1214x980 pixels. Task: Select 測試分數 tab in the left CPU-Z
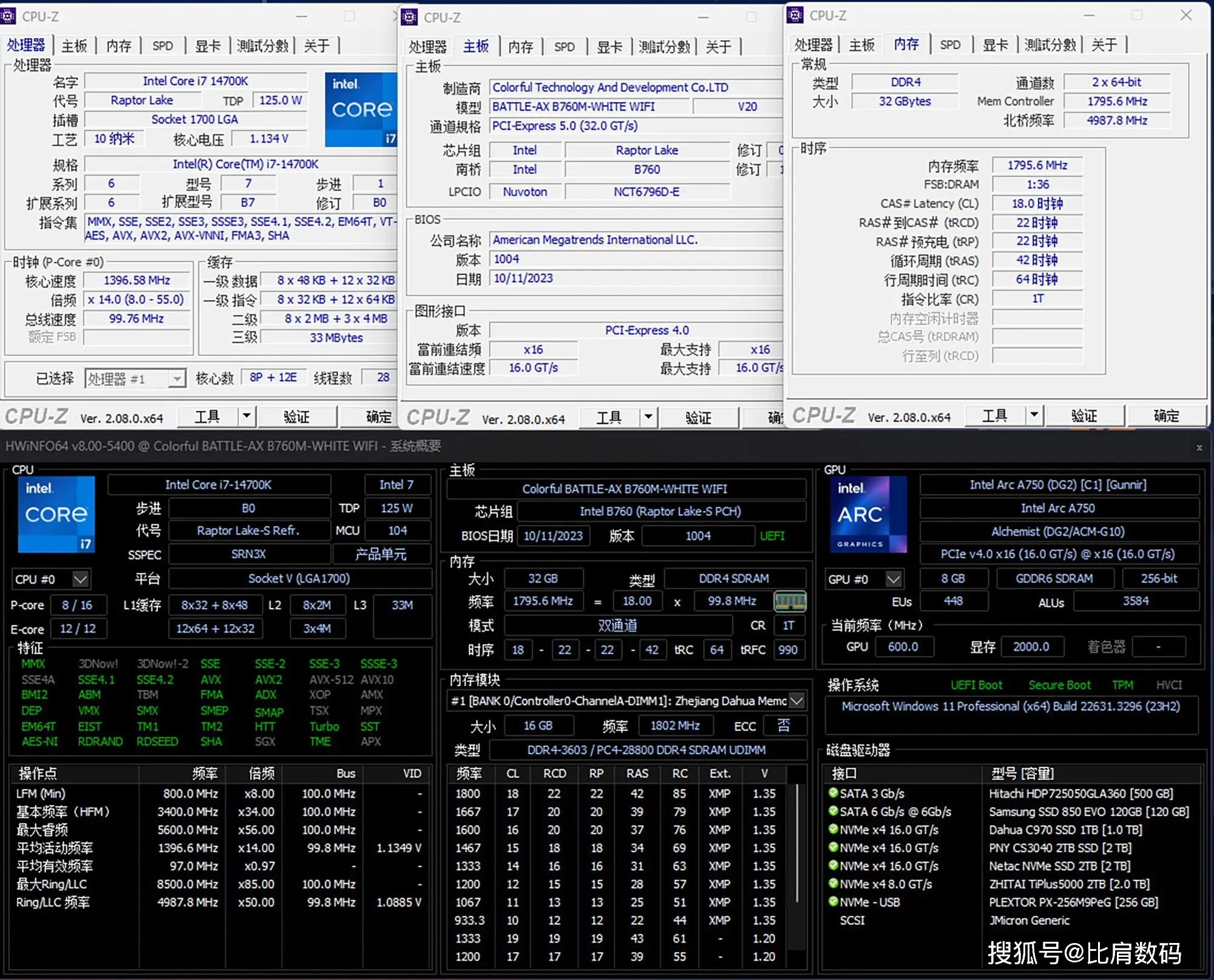262,46
